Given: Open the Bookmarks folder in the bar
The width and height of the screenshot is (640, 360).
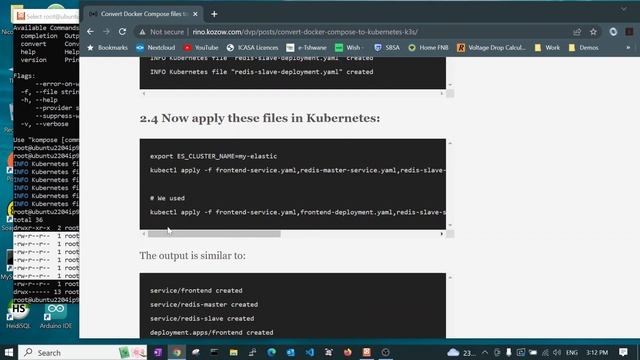Looking at the screenshot, I should tap(108, 48).
